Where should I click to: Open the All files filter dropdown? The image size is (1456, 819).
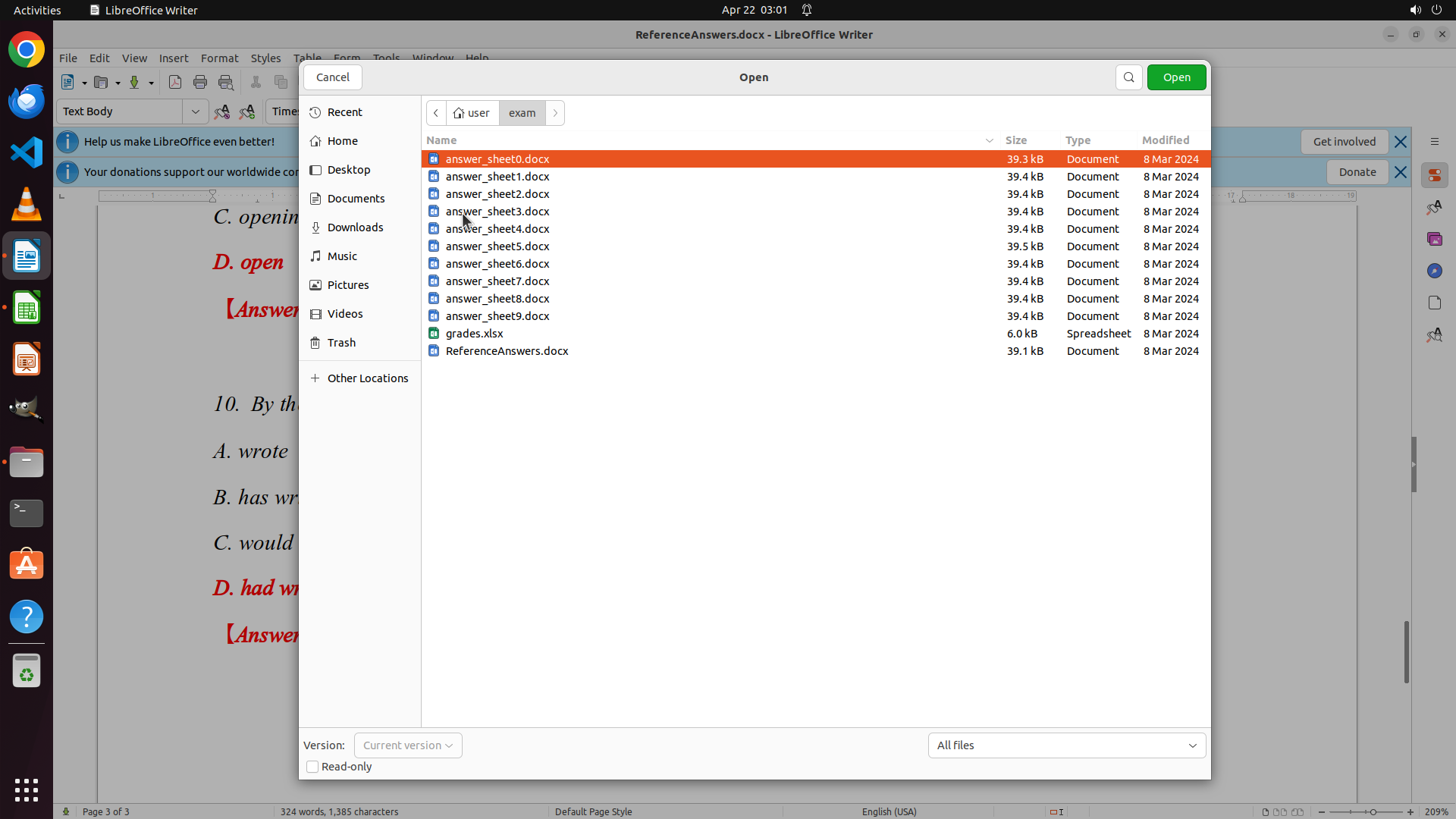coord(1066,745)
